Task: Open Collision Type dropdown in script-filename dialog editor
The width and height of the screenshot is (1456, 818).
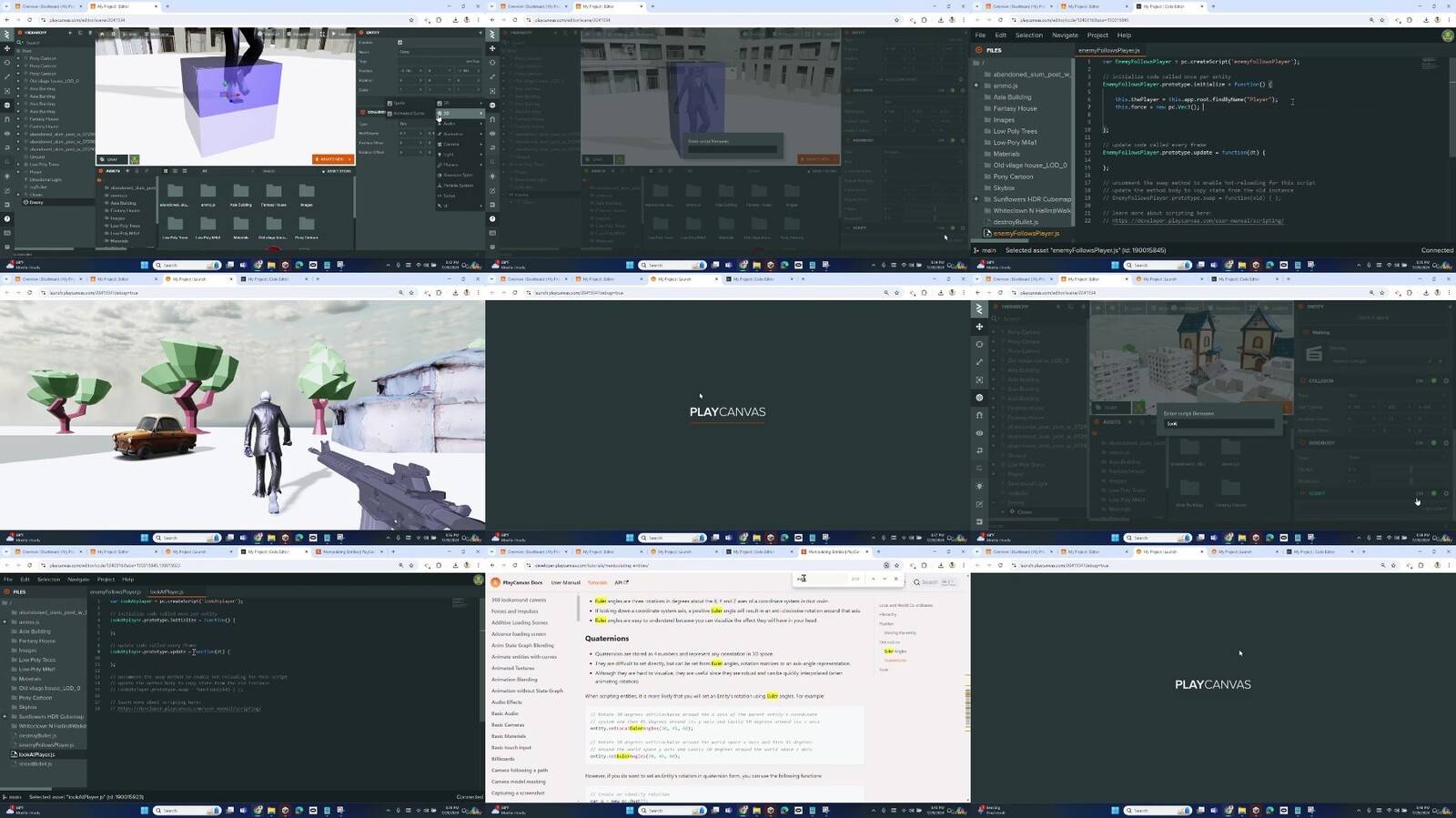Action: (1396, 395)
